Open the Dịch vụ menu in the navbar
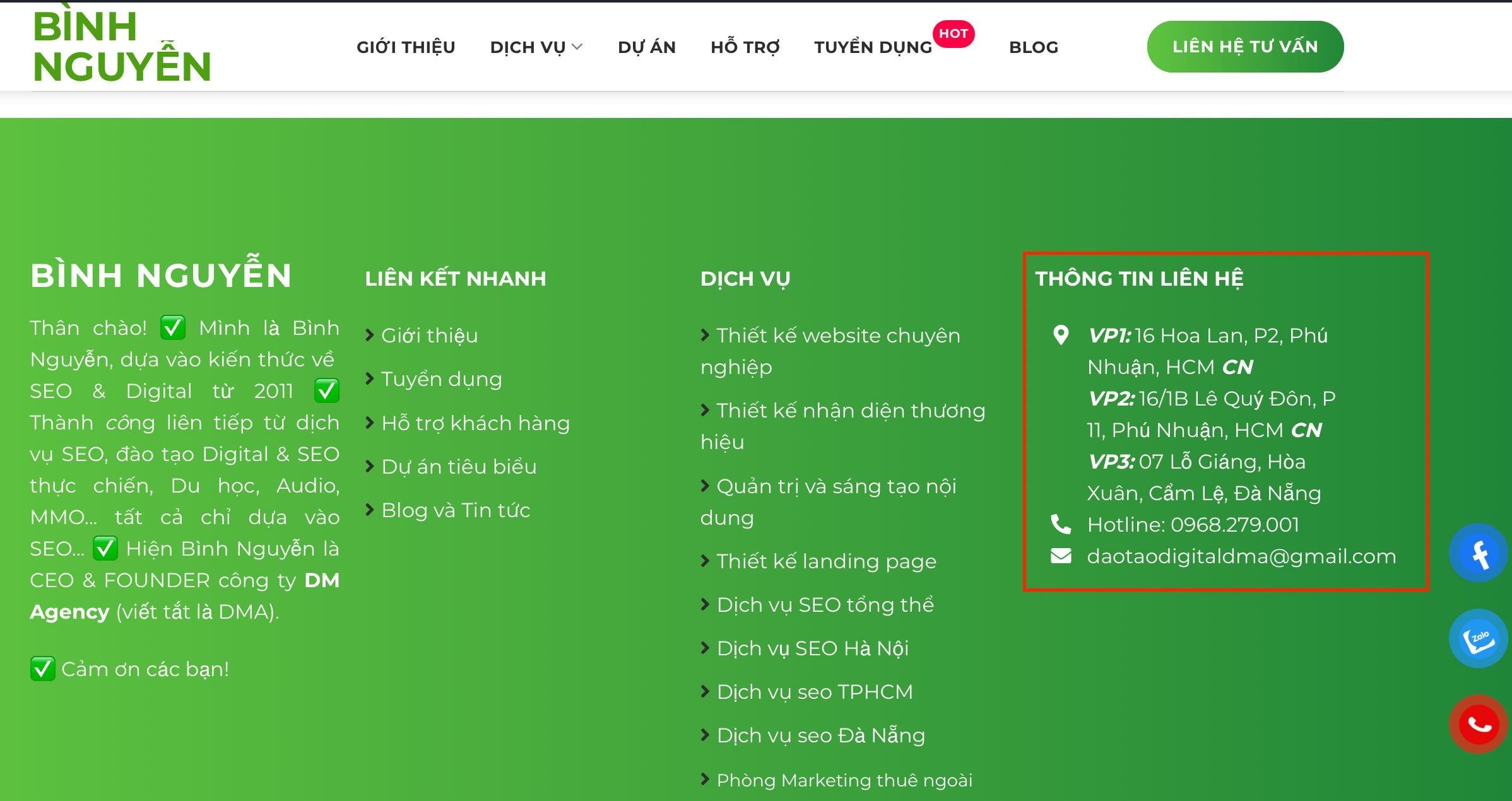1512x801 pixels. [528, 47]
